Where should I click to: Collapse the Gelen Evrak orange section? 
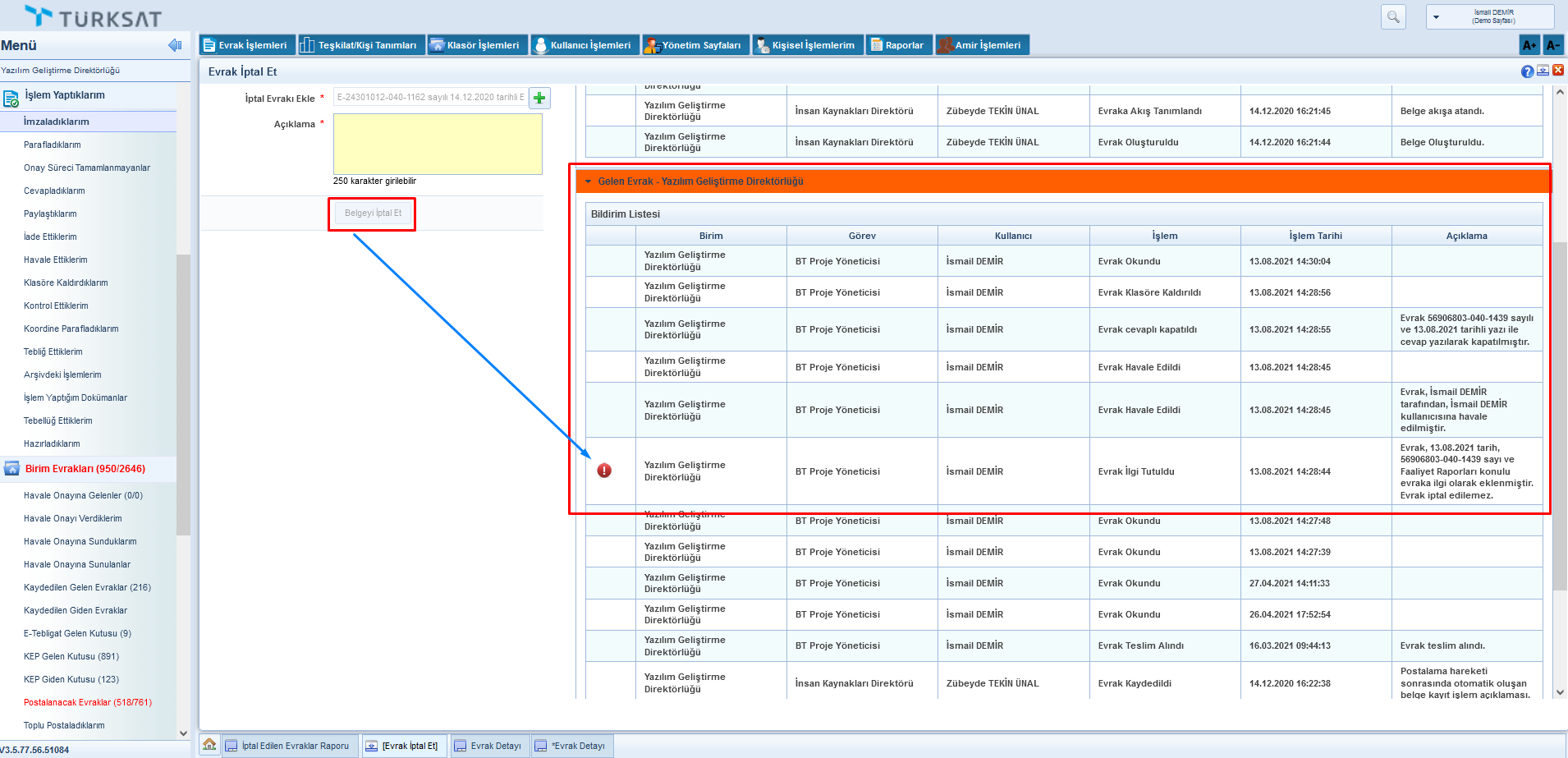click(x=589, y=181)
